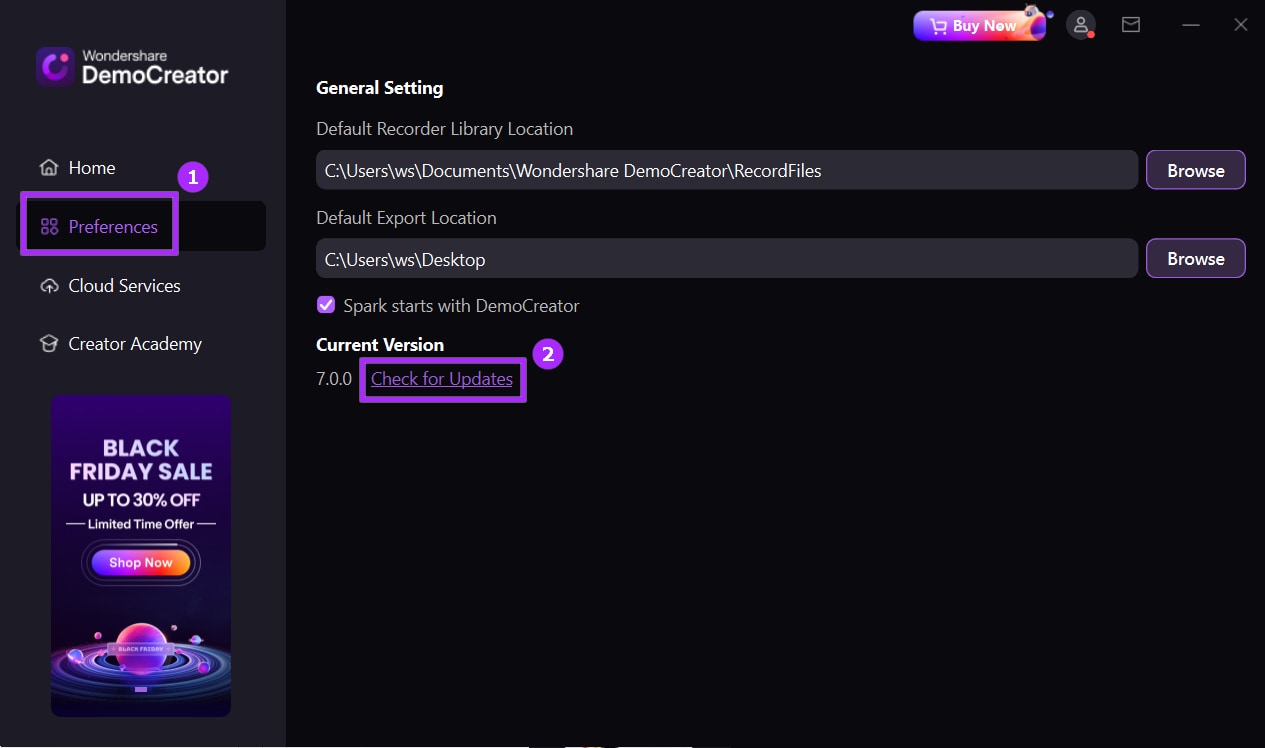This screenshot has width=1265, height=748.
Task: Click the DemoCreator logo icon
Action: click(x=56, y=67)
